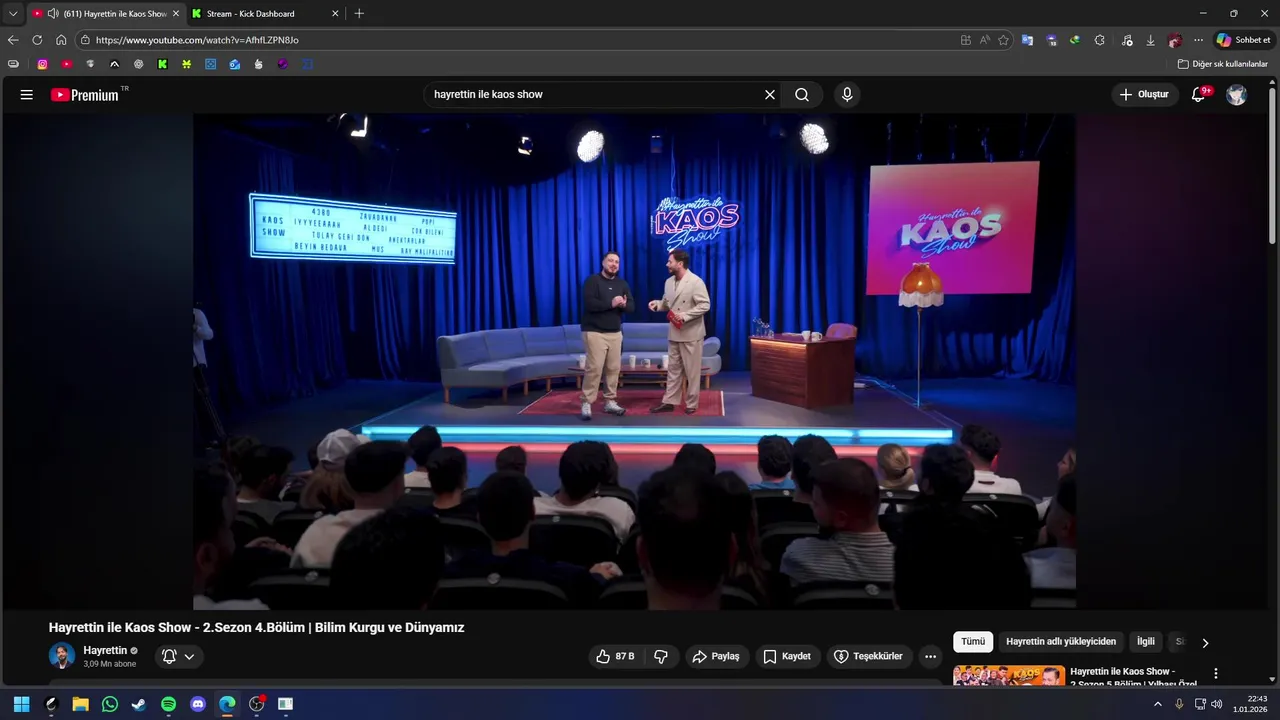This screenshot has height=720, width=1280.
Task: Open the green Kick bookmark
Action: [x=162, y=64]
